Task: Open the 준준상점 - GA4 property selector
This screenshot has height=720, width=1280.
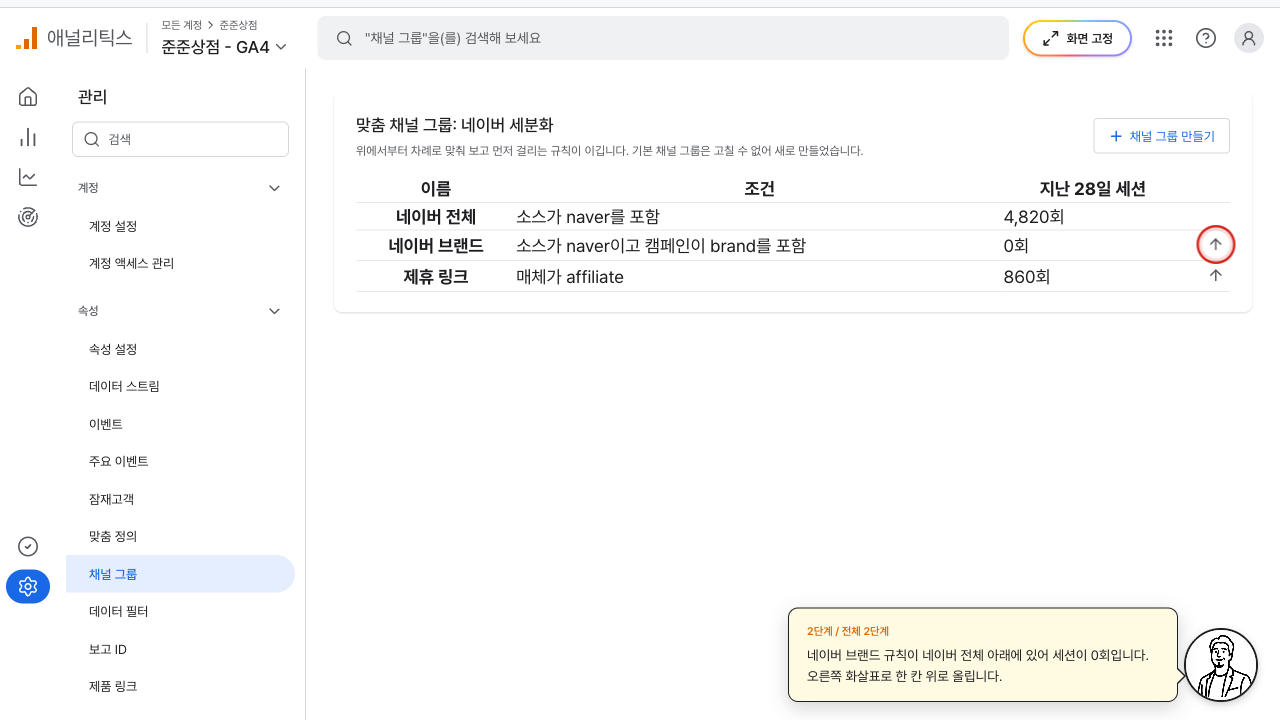Action: point(224,46)
